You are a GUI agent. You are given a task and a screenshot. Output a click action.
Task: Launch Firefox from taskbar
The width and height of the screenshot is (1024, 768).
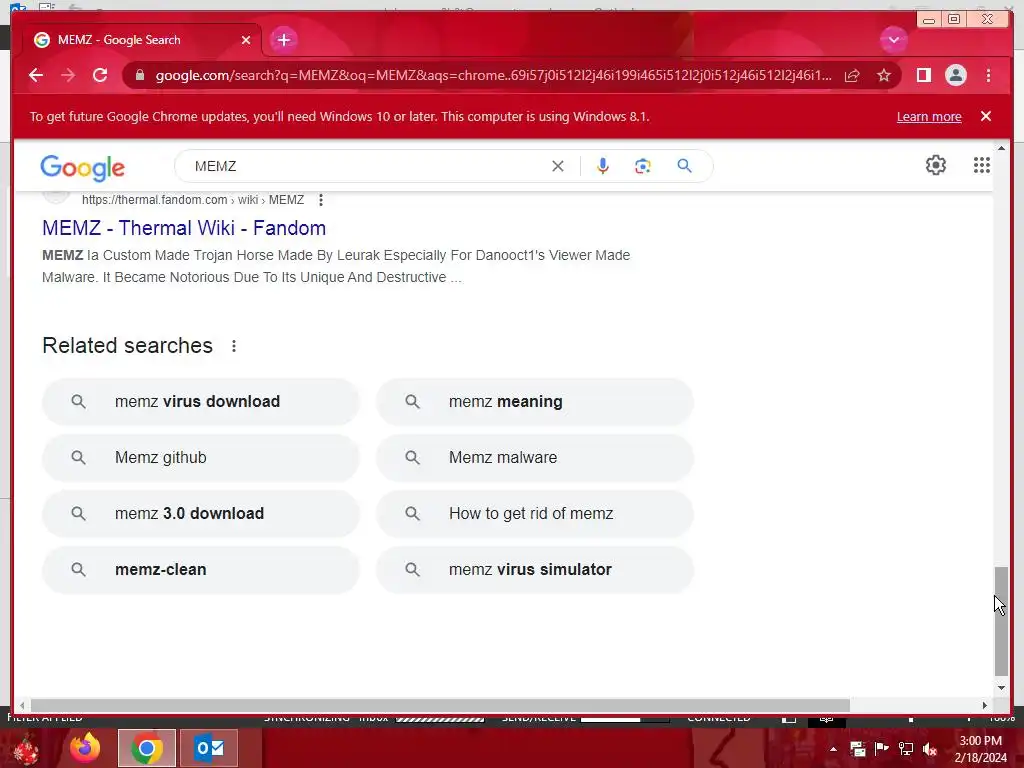pyautogui.click(x=85, y=748)
